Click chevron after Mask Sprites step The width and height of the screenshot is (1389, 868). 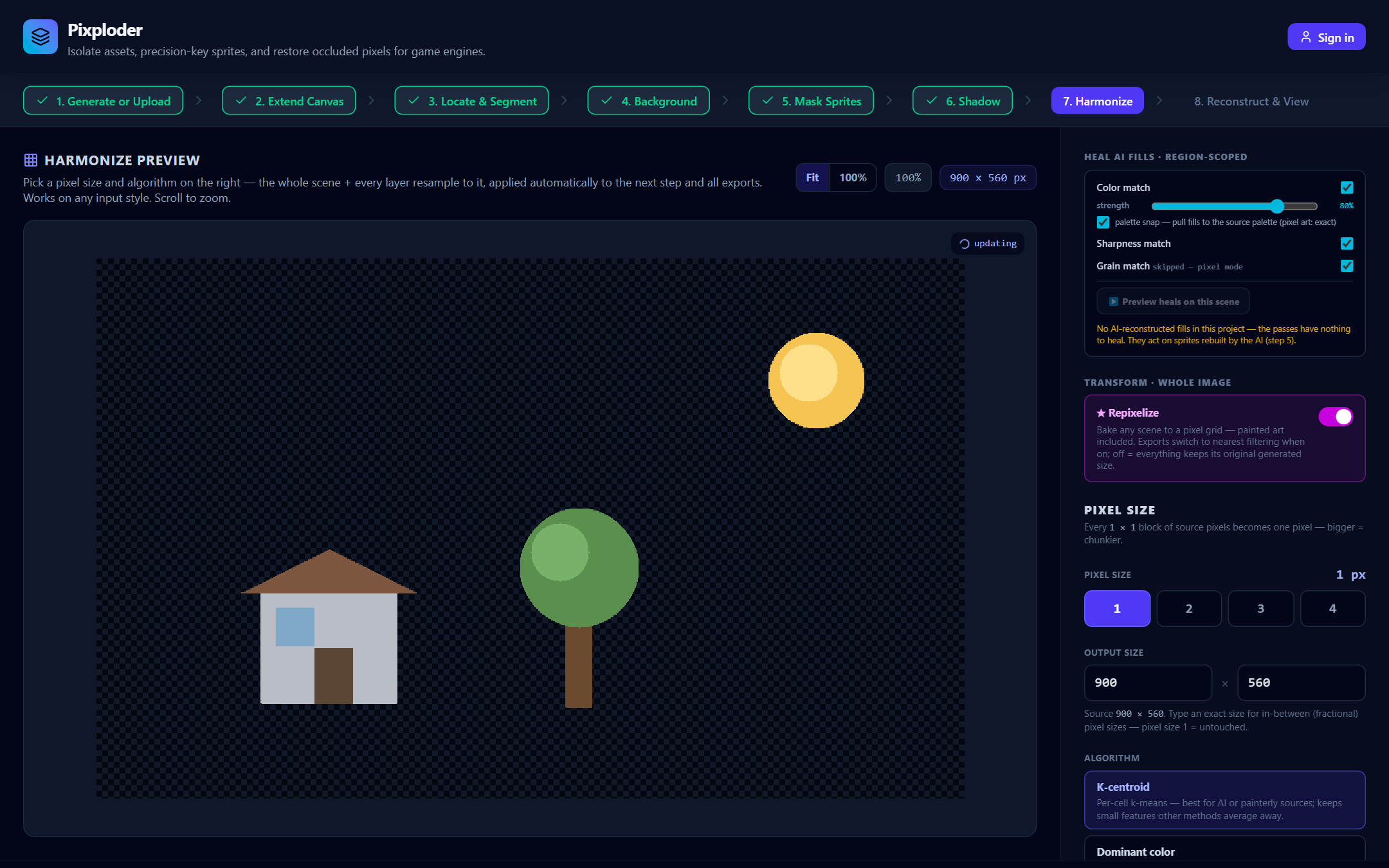[889, 100]
